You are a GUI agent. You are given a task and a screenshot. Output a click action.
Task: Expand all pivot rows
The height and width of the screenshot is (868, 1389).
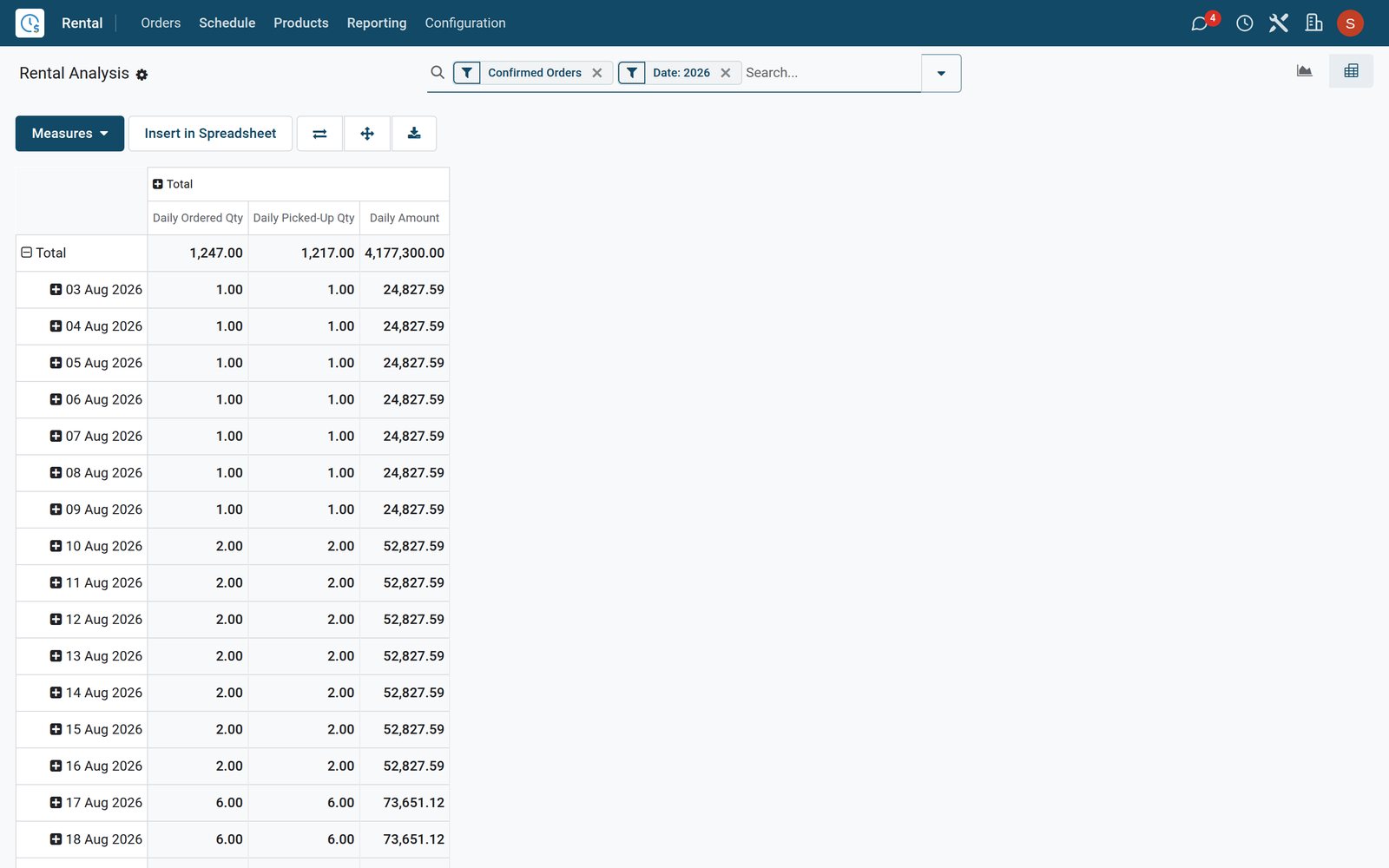[x=367, y=134]
